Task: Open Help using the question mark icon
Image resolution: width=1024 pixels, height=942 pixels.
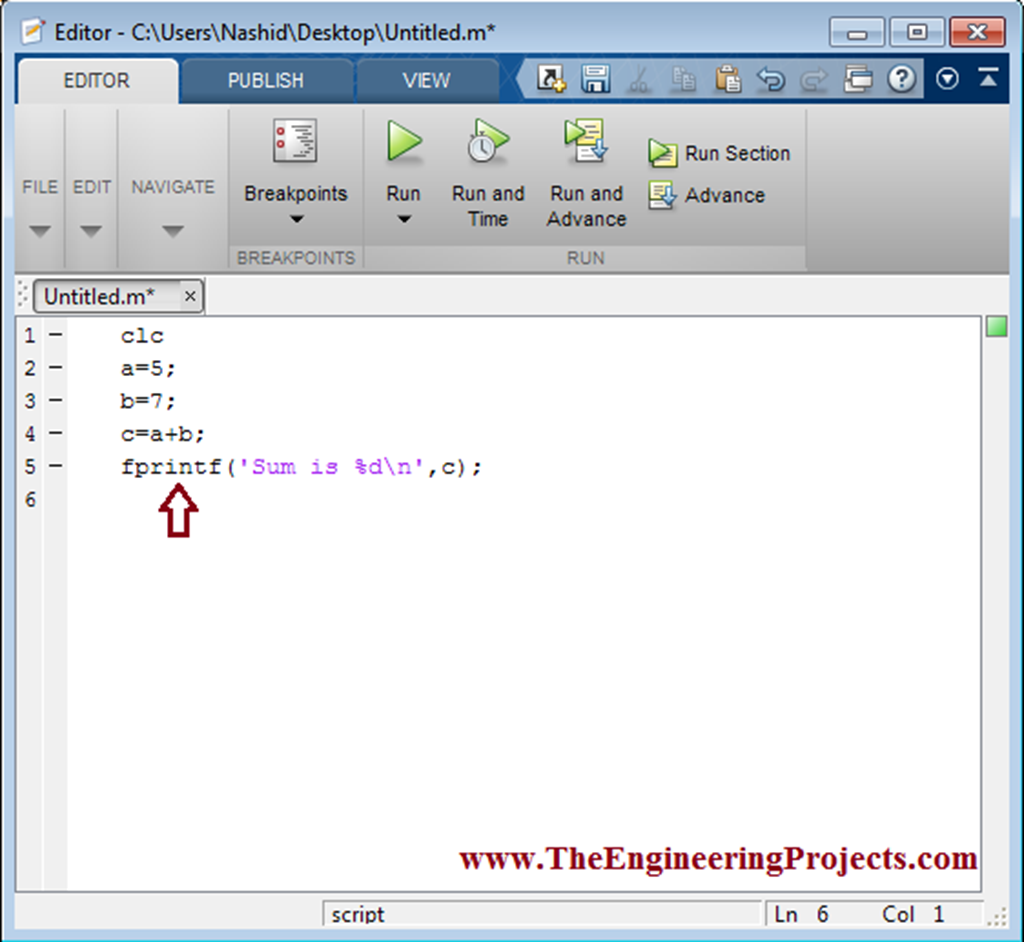Action: point(902,79)
